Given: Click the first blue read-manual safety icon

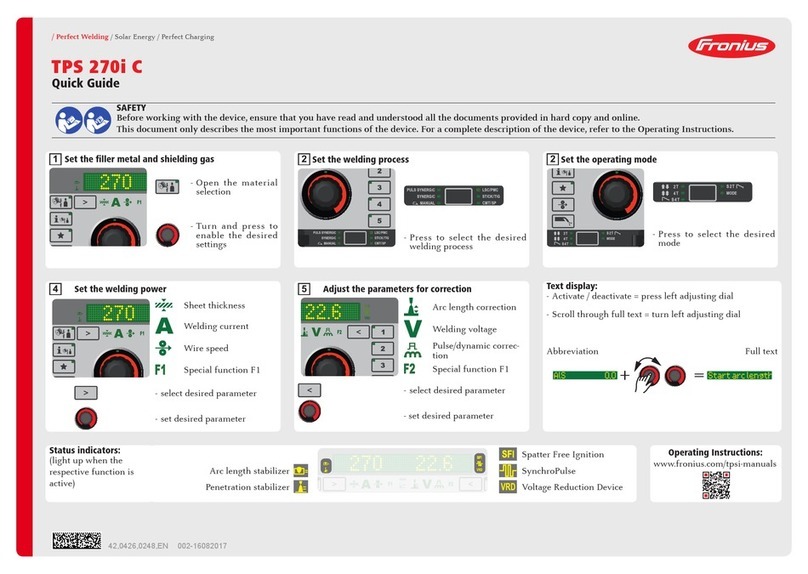Looking at the screenshot, I should (69, 121).
